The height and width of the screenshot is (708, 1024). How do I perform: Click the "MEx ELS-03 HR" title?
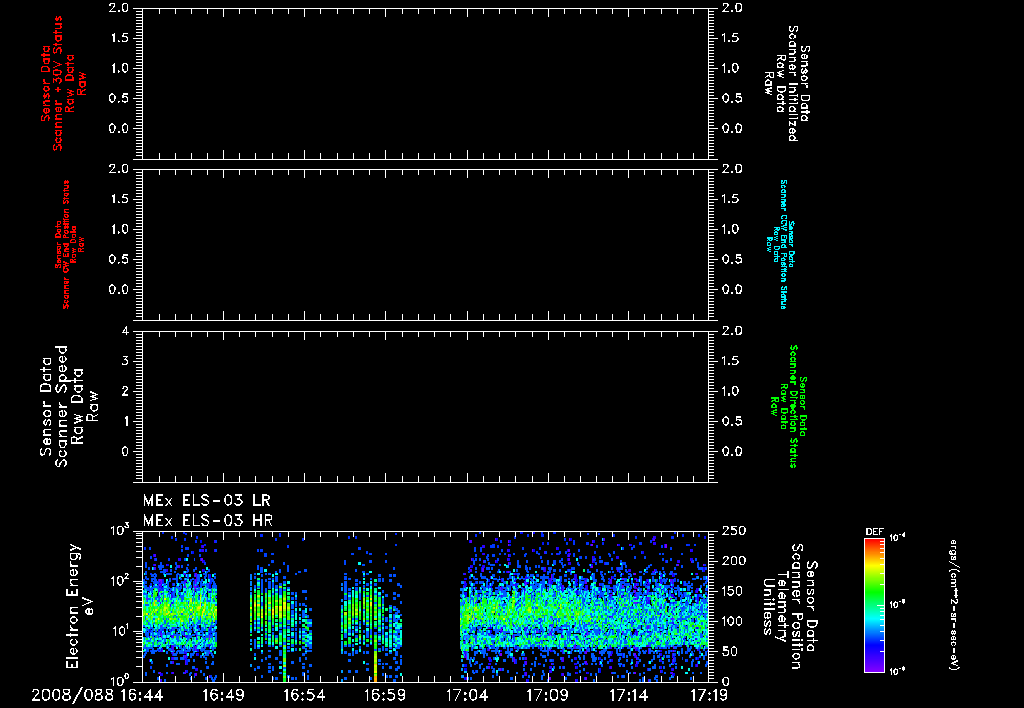(208, 521)
